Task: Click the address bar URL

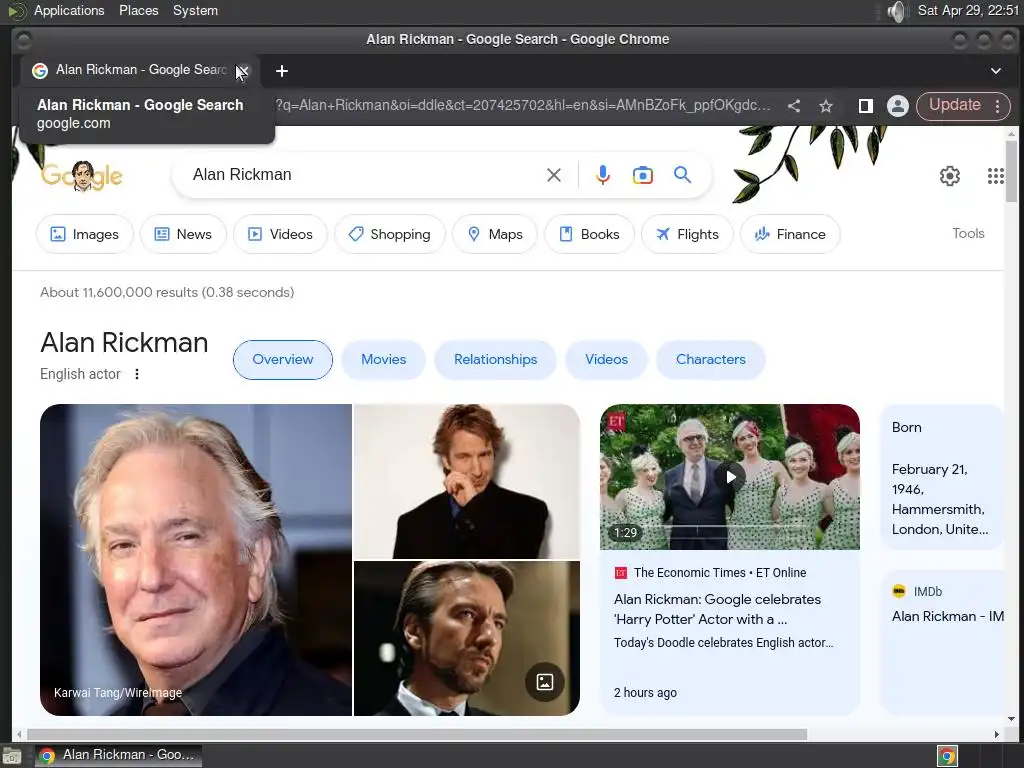Action: pyautogui.click(x=522, y=105)
